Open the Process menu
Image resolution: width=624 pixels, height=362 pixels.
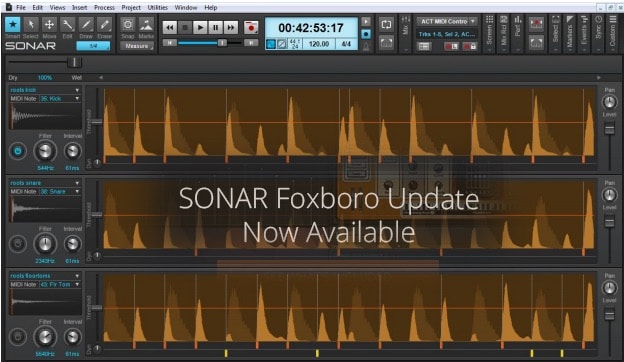click(104, 8)
